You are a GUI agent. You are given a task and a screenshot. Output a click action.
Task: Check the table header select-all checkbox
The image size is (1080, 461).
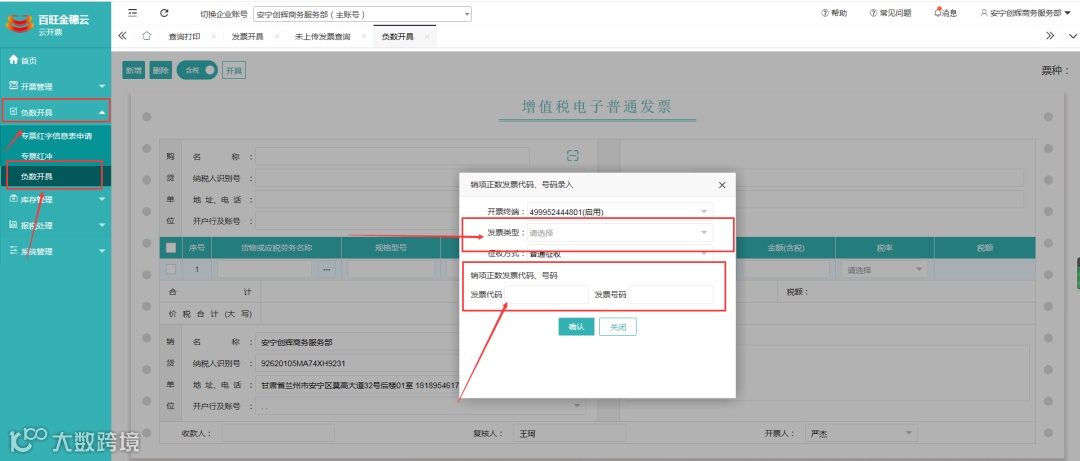(171, 248)
